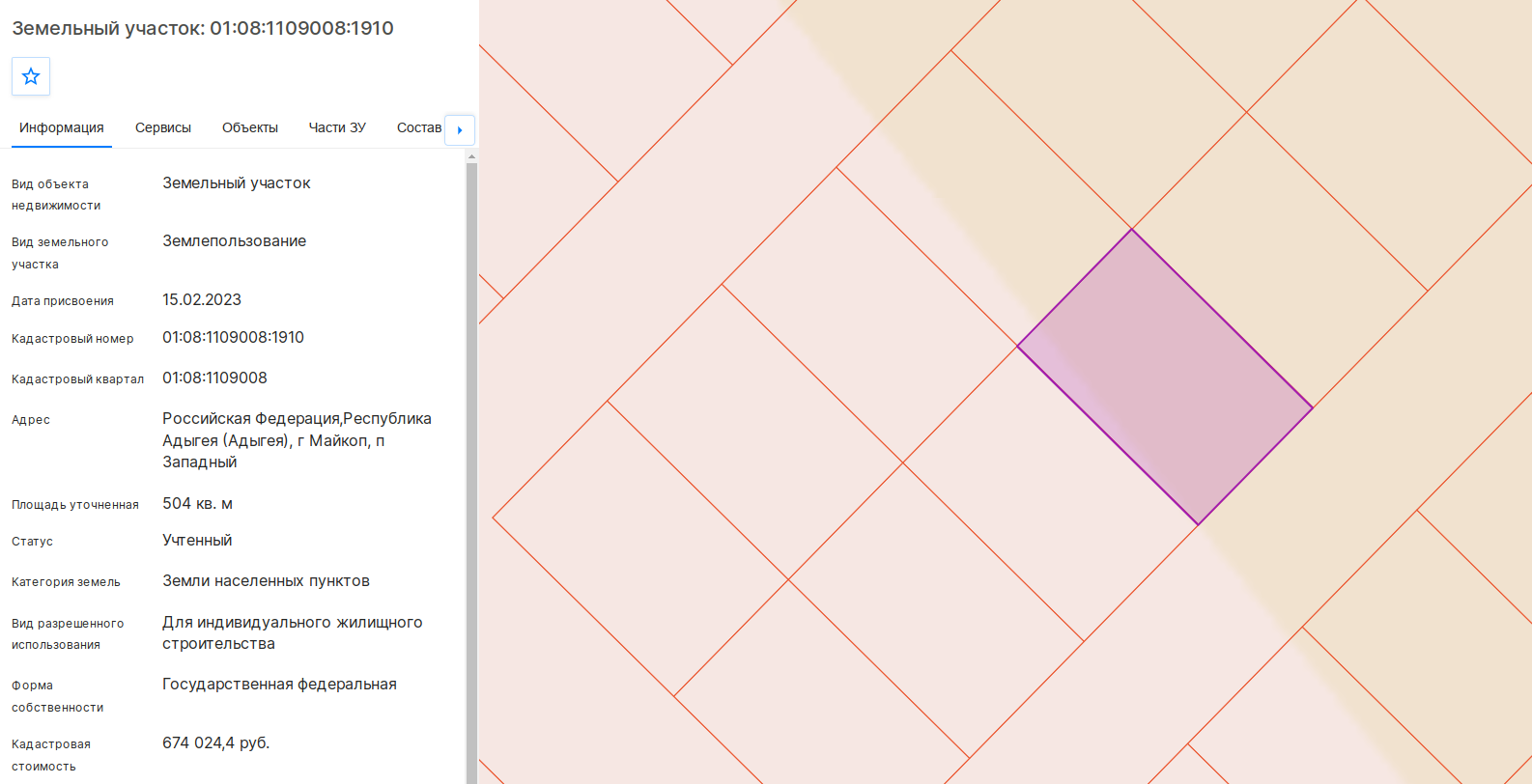Show more tabs with right arrow button
Viewport: 1532px width, 784px height.
[x=460, y=129]
